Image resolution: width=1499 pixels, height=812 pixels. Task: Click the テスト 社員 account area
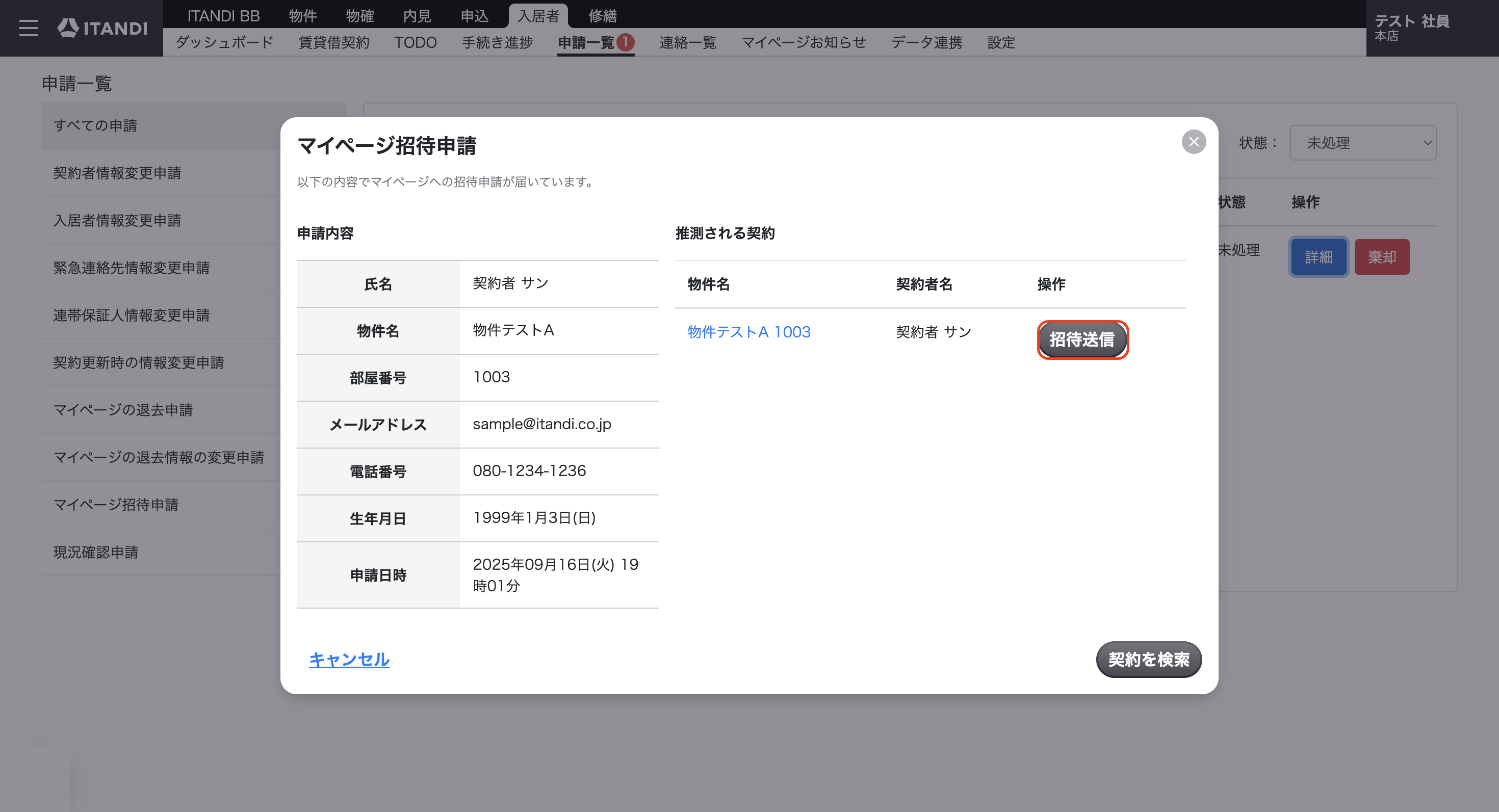[x=1432, y=28]
